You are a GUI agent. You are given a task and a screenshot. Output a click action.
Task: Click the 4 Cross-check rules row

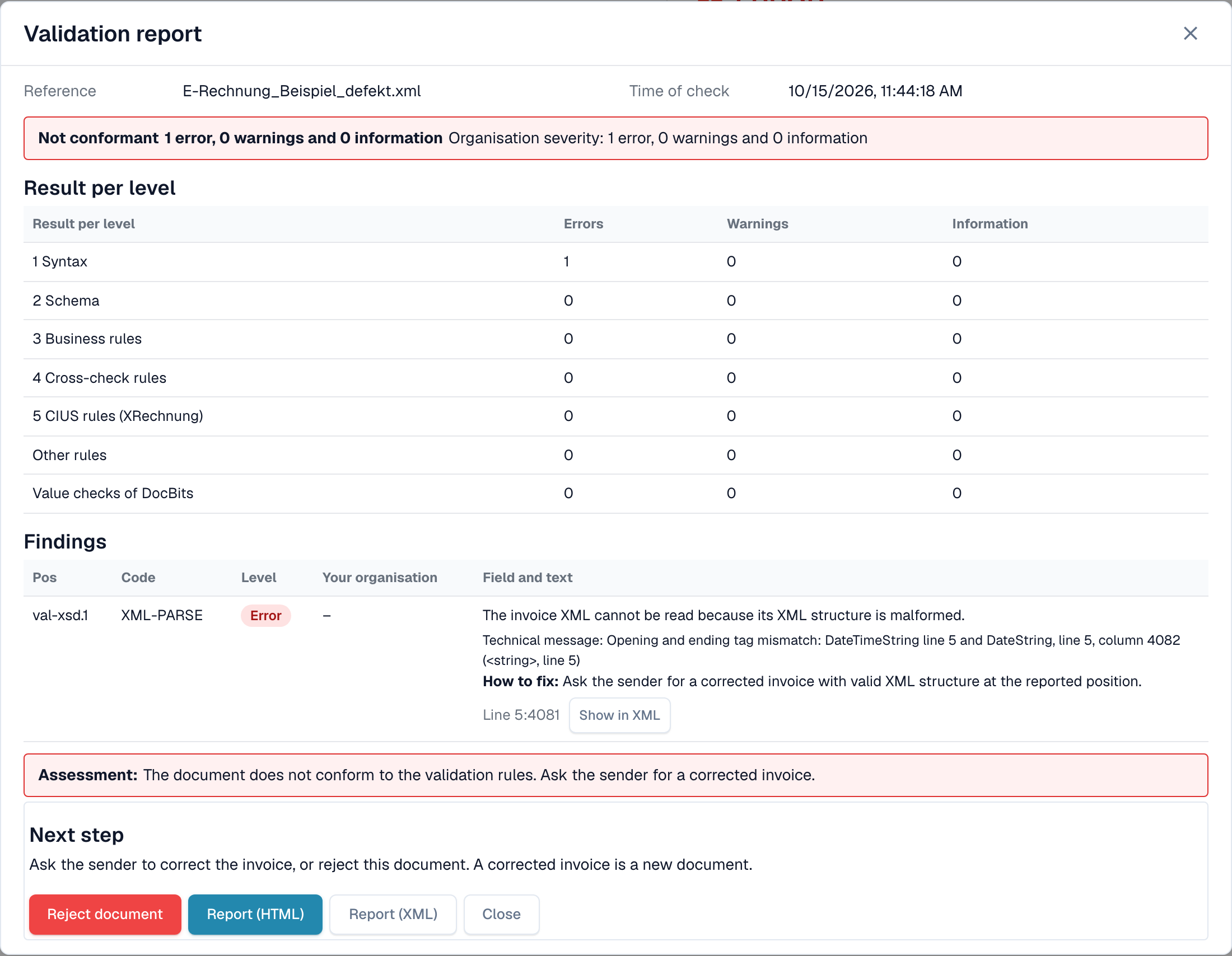pos(616,378)
